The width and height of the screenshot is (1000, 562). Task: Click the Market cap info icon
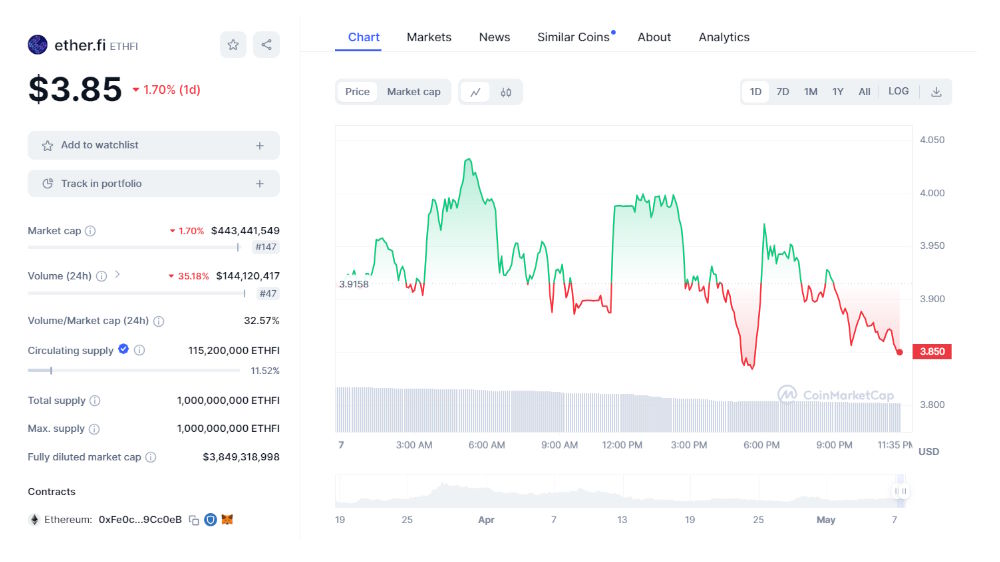pyautogui.click(x=91, y=231)
